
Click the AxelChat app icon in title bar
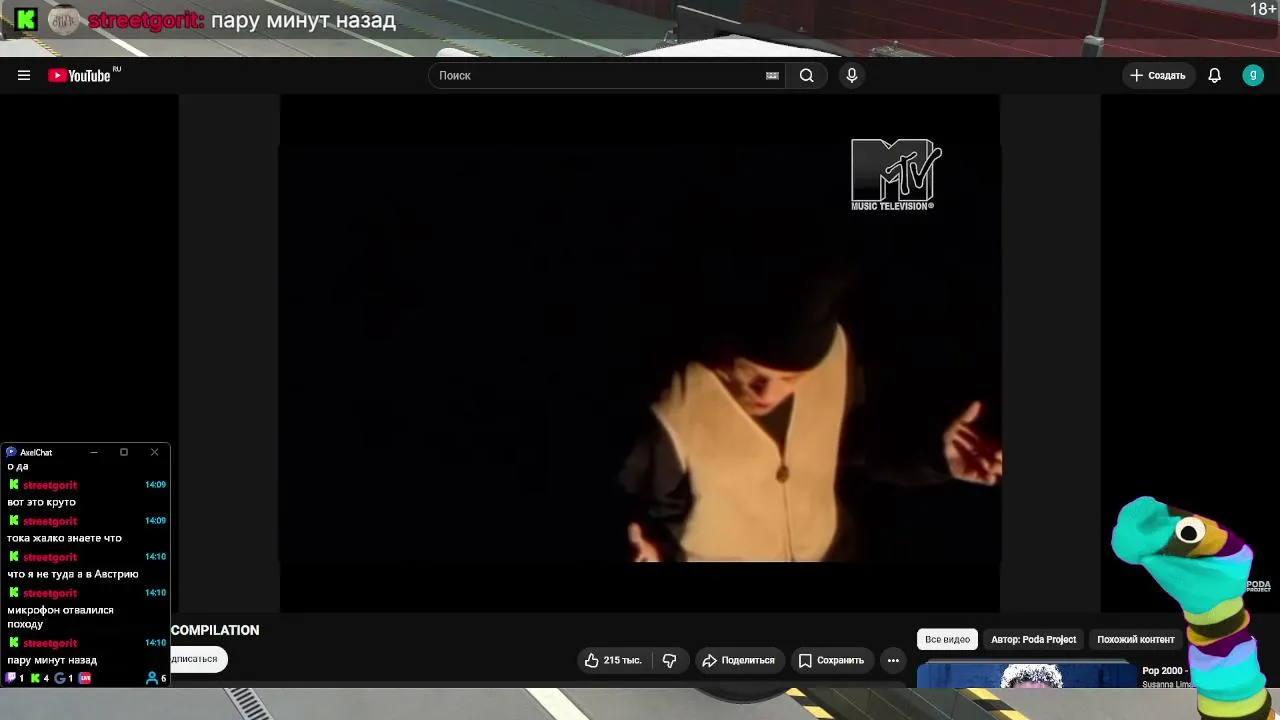coord(11,452)
